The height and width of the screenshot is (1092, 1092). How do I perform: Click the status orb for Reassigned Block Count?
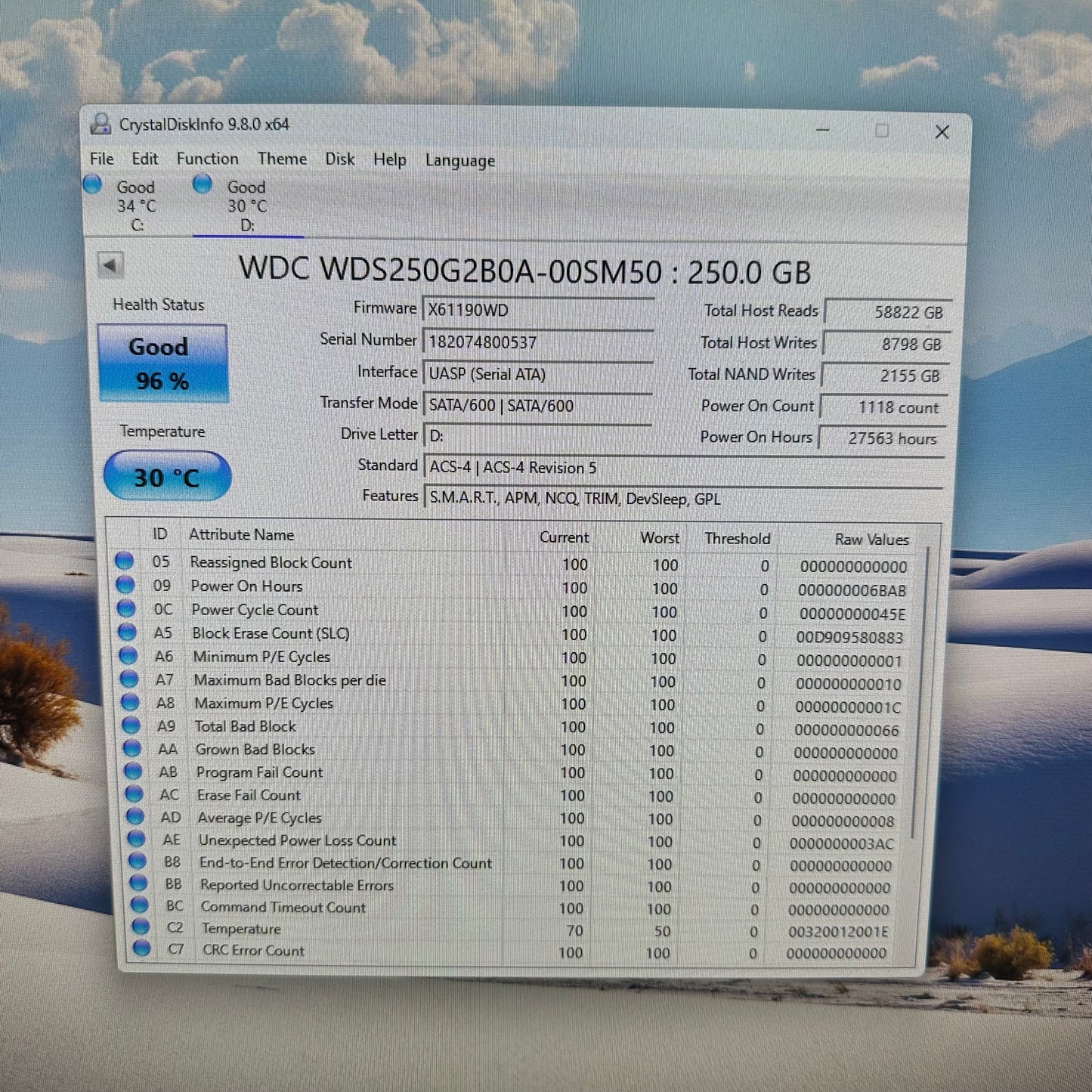click(x=125, y=561)
